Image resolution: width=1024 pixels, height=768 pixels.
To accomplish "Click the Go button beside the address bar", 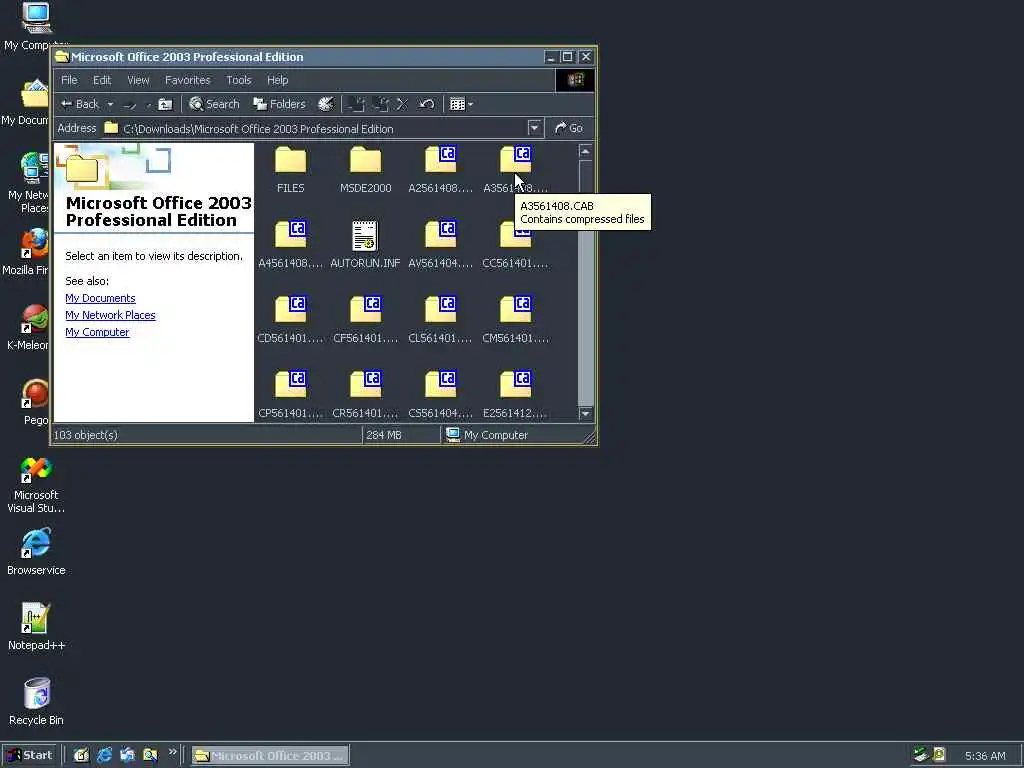I will click(x=568, y=128).
